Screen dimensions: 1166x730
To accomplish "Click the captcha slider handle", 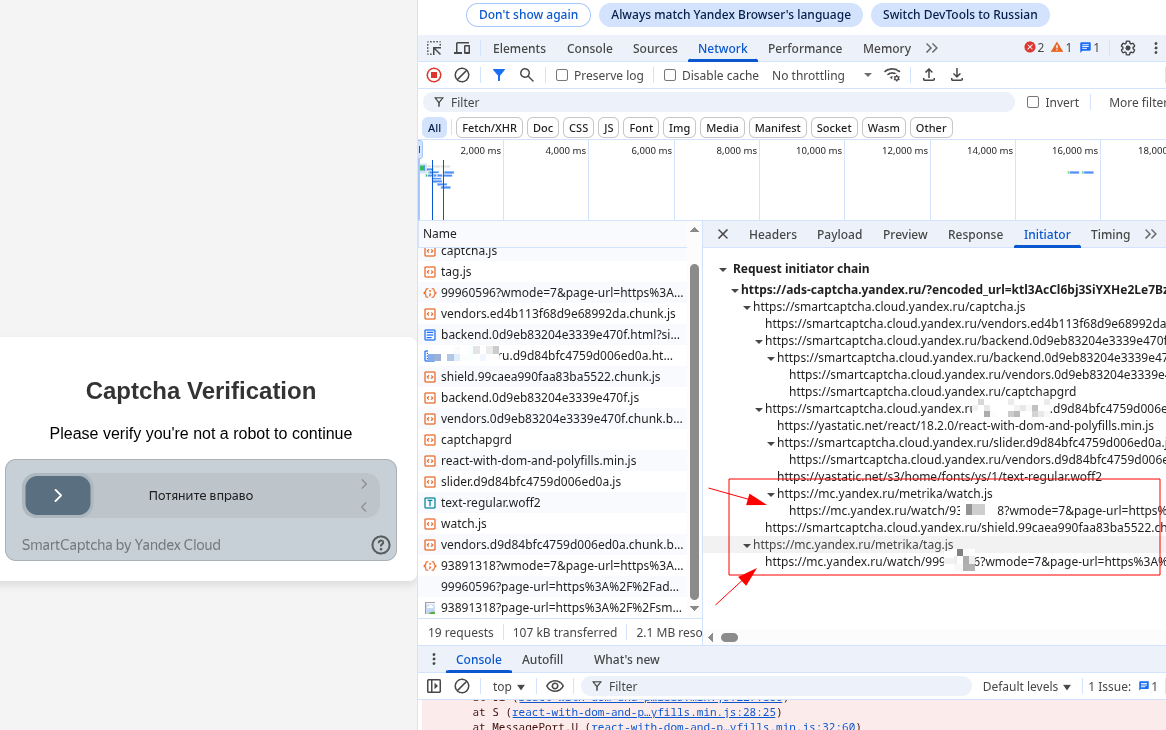I will tap(58, 495).
